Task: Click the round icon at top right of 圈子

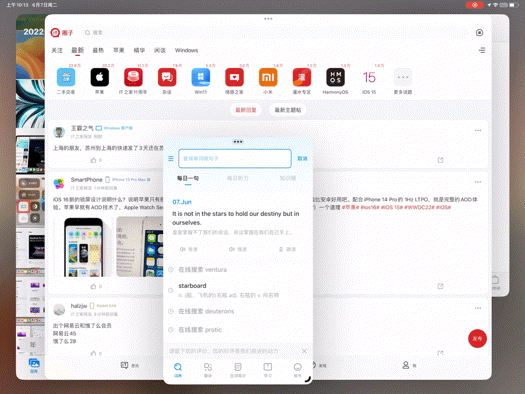Action: click(x=479, y=32)
